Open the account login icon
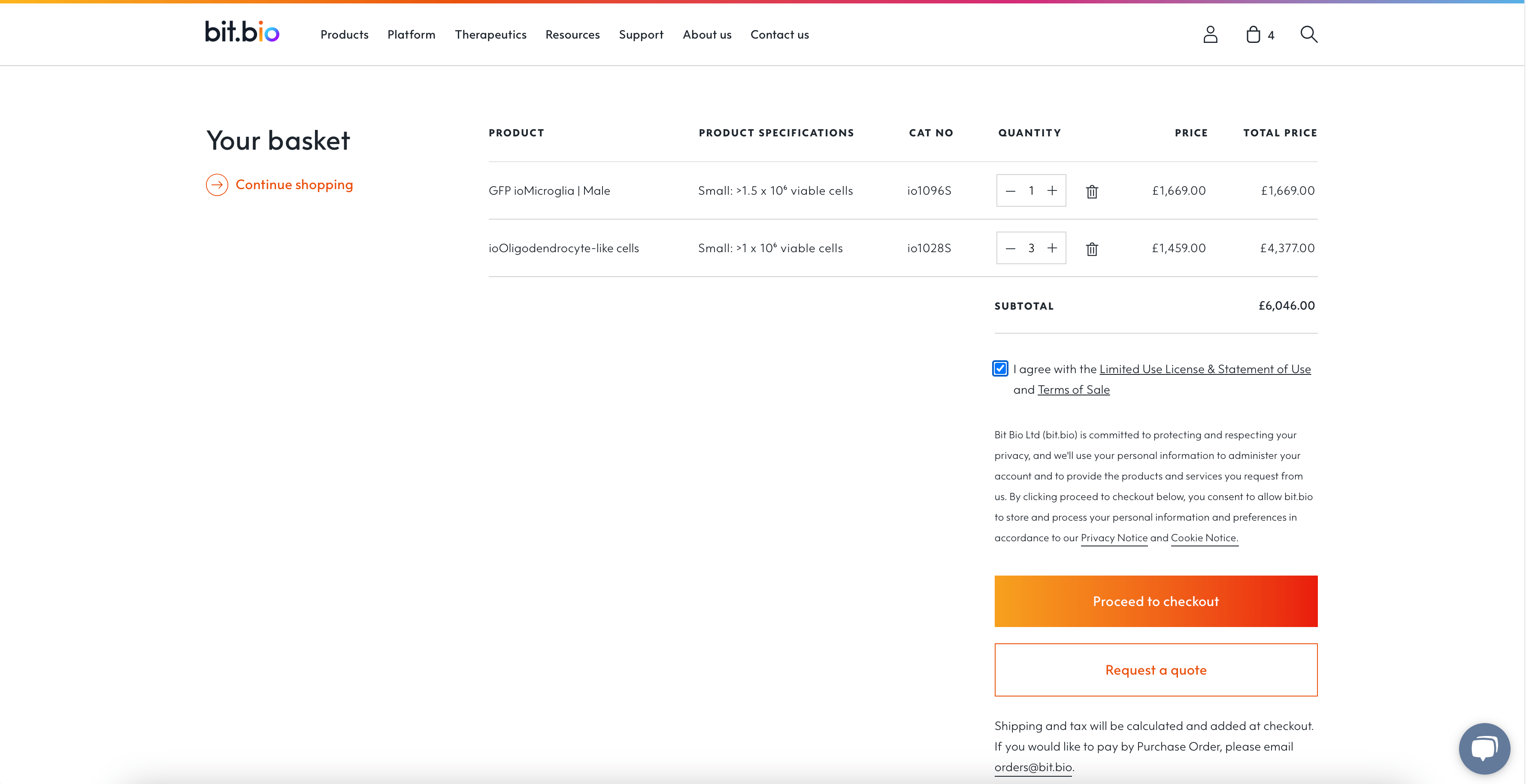The height and width of the screenshot is (784, 1526). click(x=1211, y=34)
